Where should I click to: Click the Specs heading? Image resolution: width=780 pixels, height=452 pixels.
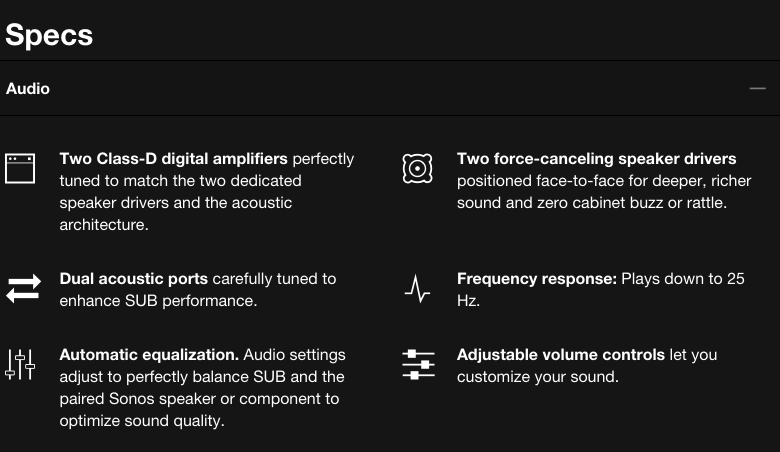click(x=49, y=35)
